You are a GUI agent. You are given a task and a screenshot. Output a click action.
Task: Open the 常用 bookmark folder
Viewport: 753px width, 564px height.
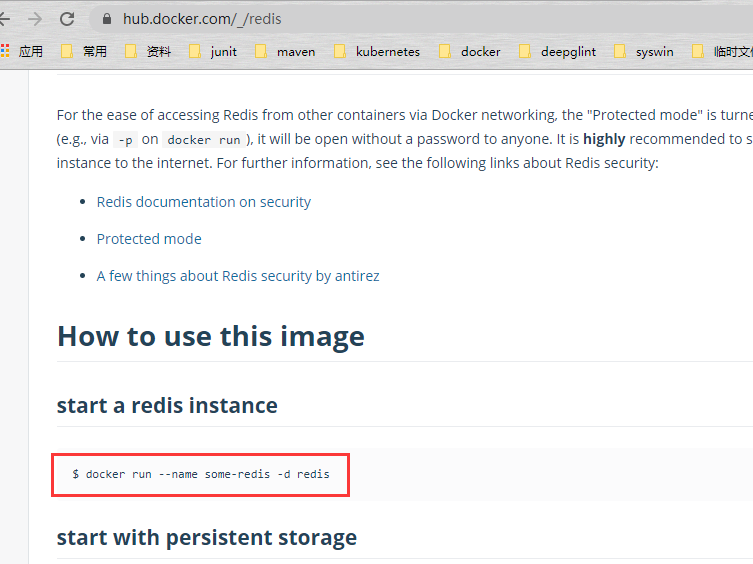click(84, 51)
